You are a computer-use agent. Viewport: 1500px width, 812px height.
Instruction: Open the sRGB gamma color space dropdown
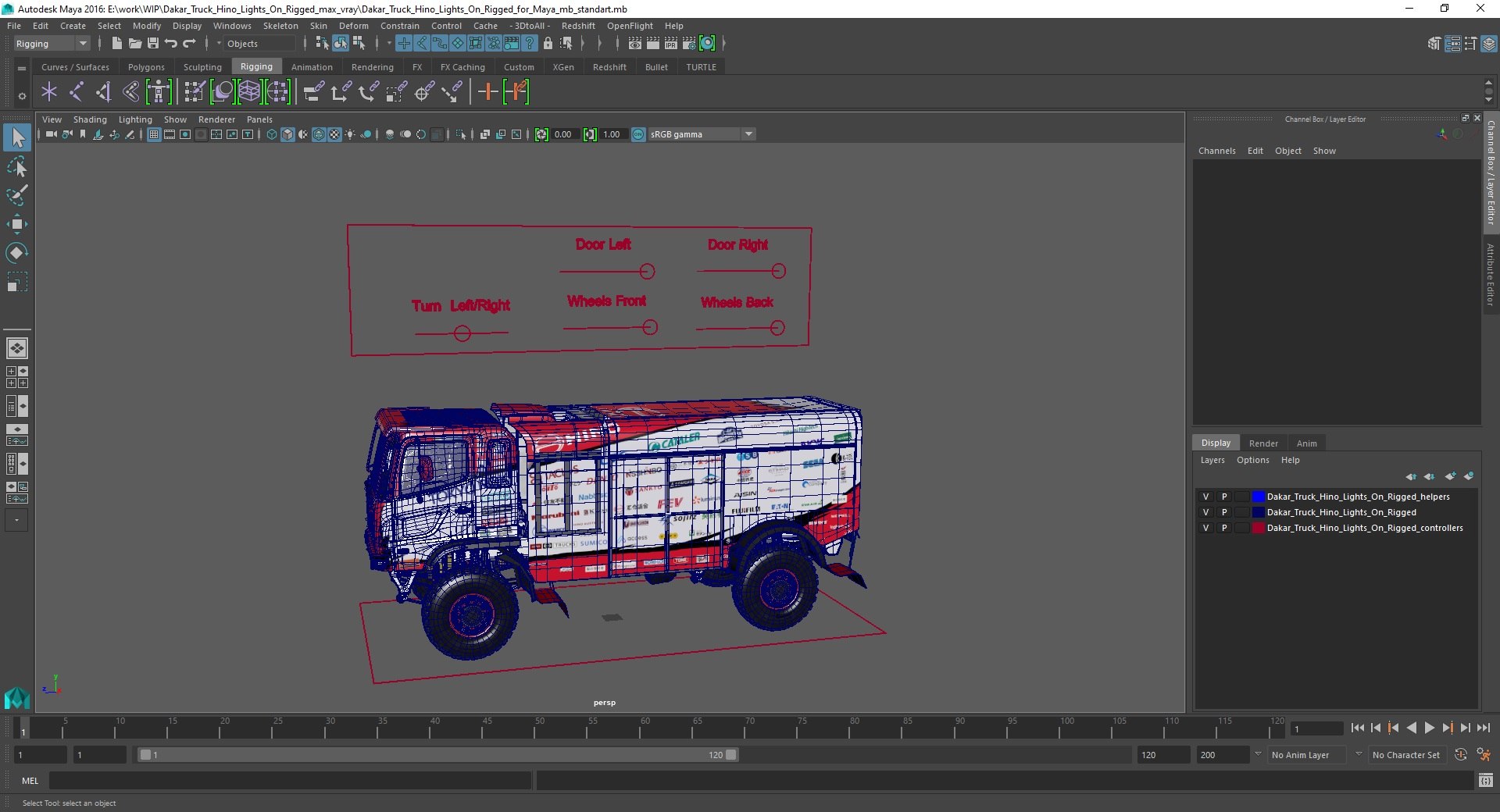point(702,134)
